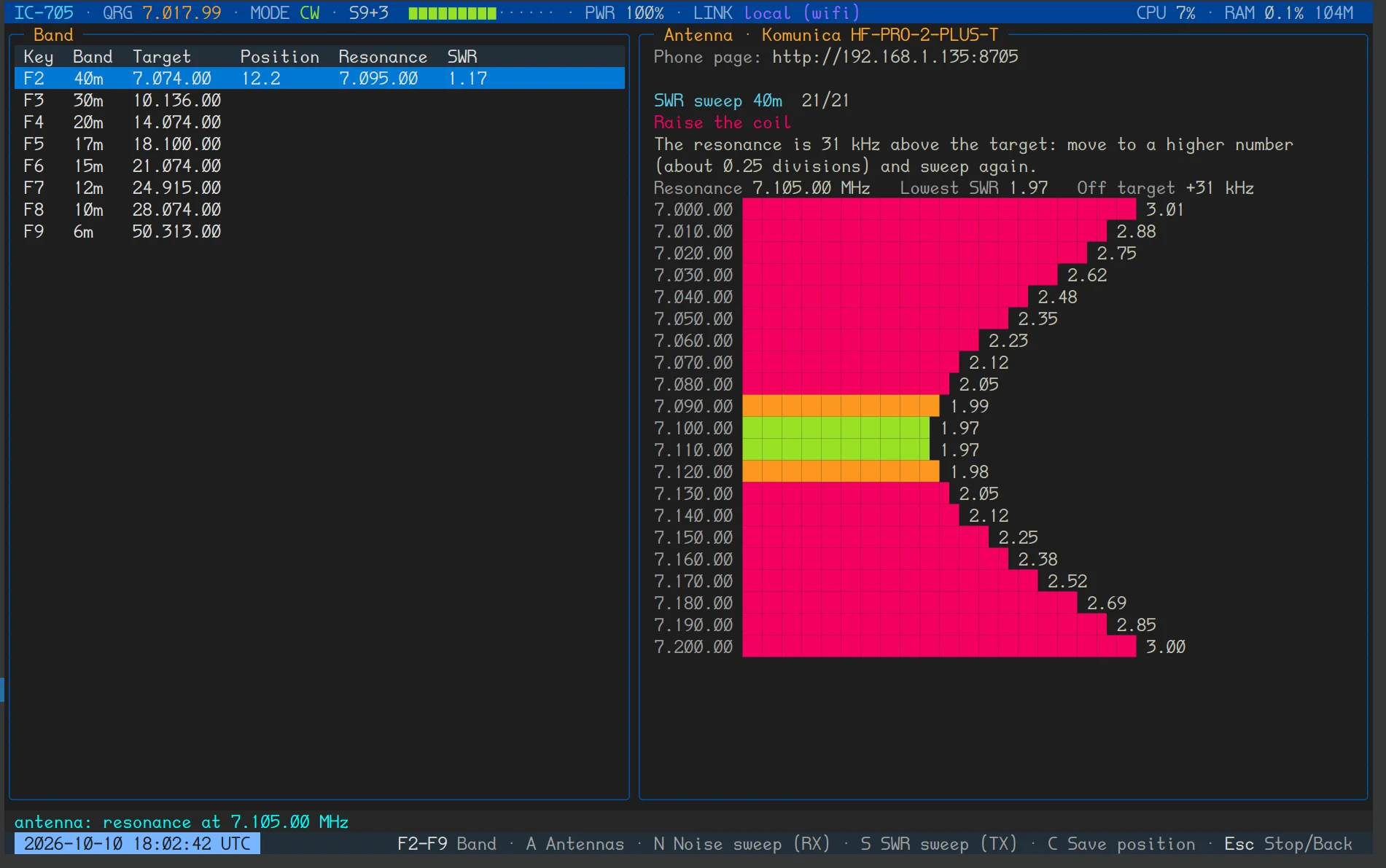The width and height of the screenshot is (1386, 868).
Task: Click the 'Off target +31 kHz' text
Action: tap(1165, 188)
